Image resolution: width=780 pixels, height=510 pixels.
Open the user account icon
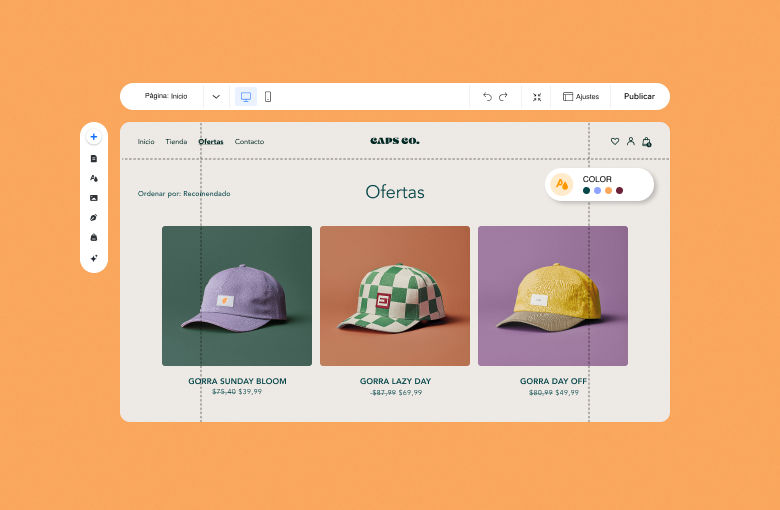coord(631,141)
